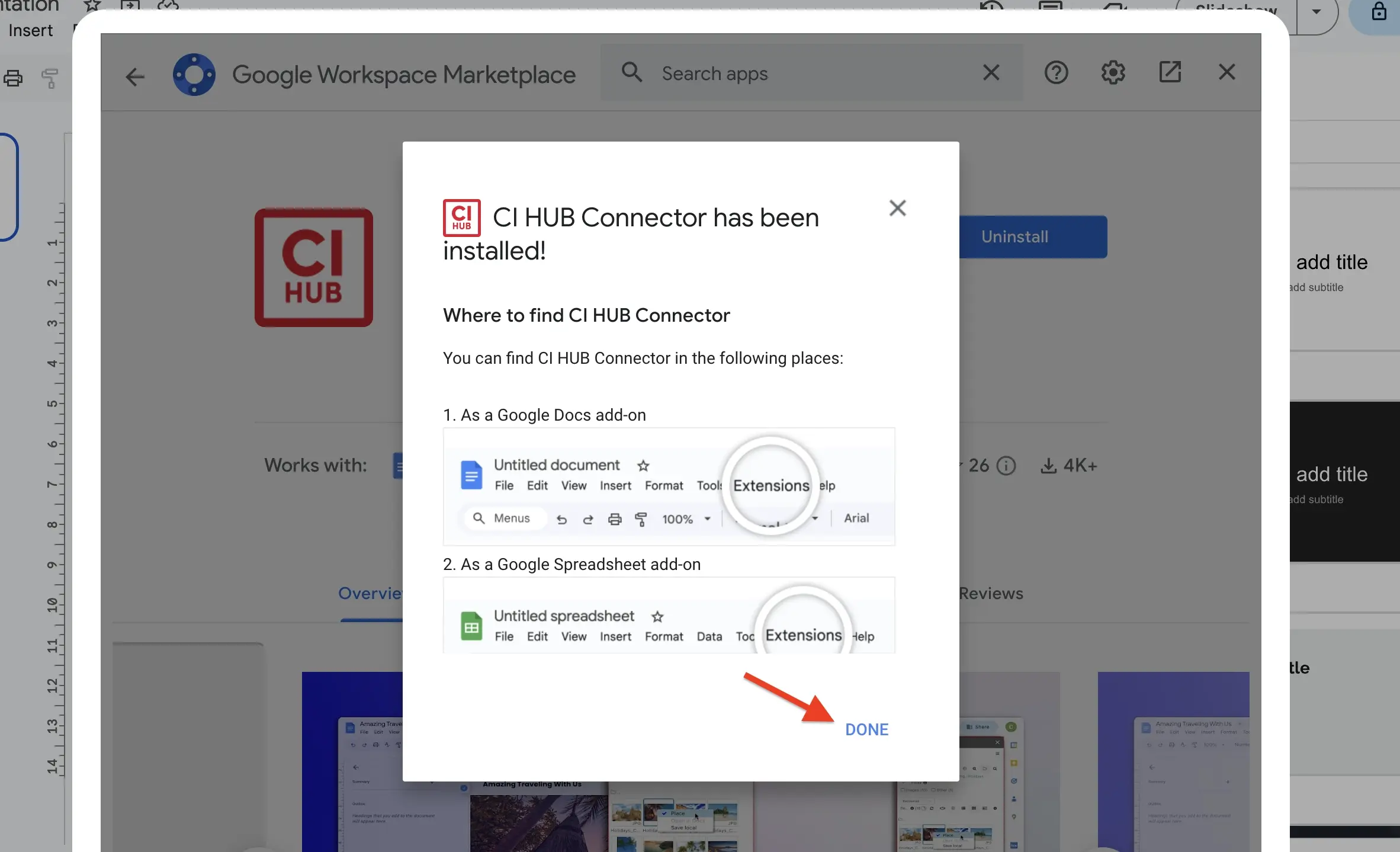Click the Google Spreadsheet add-on illustration

click(x=669, y=616)
